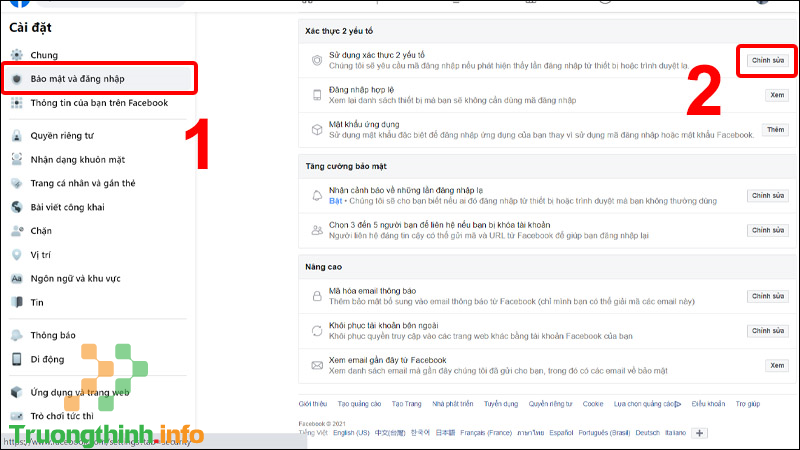The height and width of the screenshot is (450, 800).
Task: Click Chỉnh sửa for login alerts
Action: pyautogui.click(x=767, y=195)
